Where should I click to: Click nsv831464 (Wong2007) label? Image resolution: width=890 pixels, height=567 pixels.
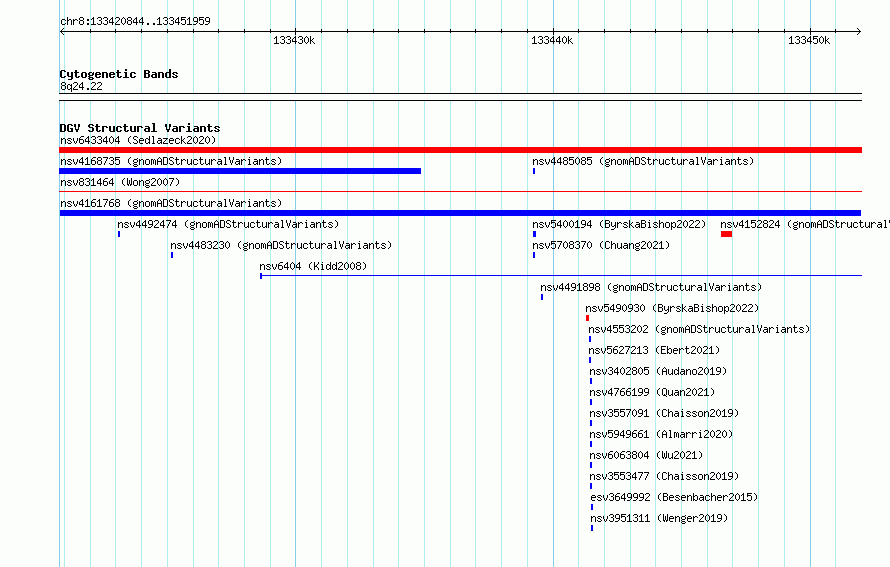pyautogui.click(x=120, y=182)
